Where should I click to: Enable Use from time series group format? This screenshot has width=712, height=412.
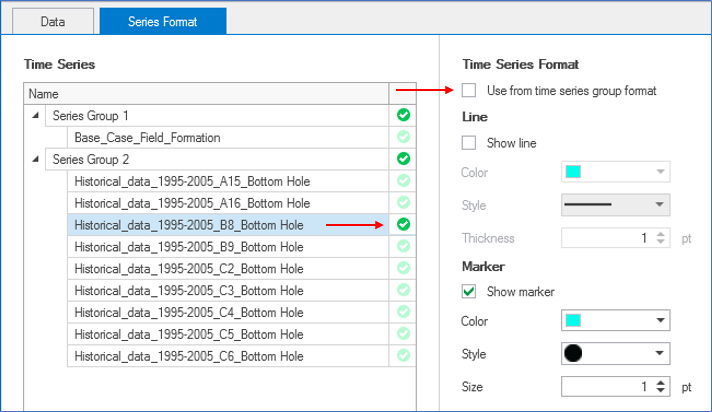[x=469, y=91]
